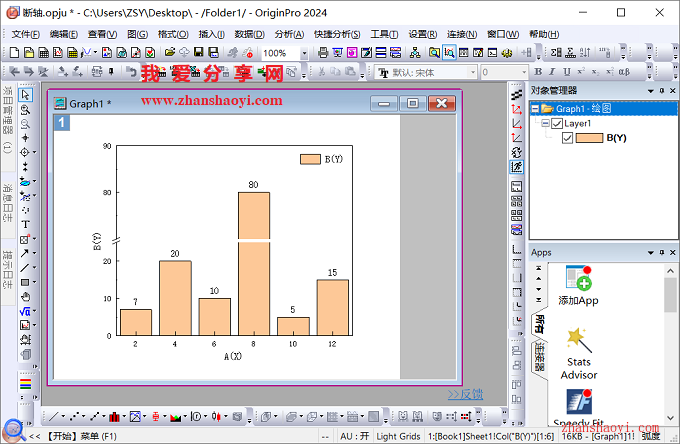Open the 工具(T) menu
The width and height of the screenshot is (680, 444).
tap(384, 34)
